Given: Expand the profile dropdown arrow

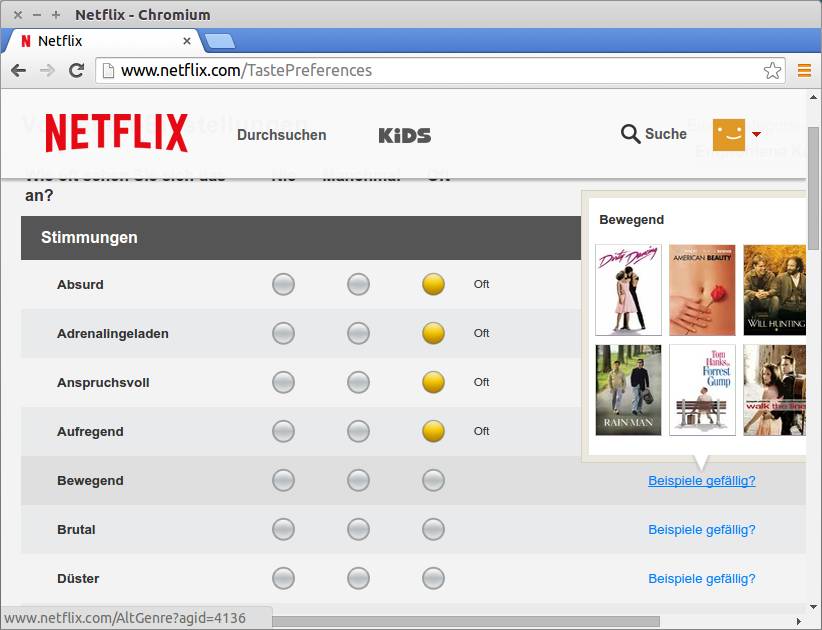Looking at the screenshot, I should (756, 135).
